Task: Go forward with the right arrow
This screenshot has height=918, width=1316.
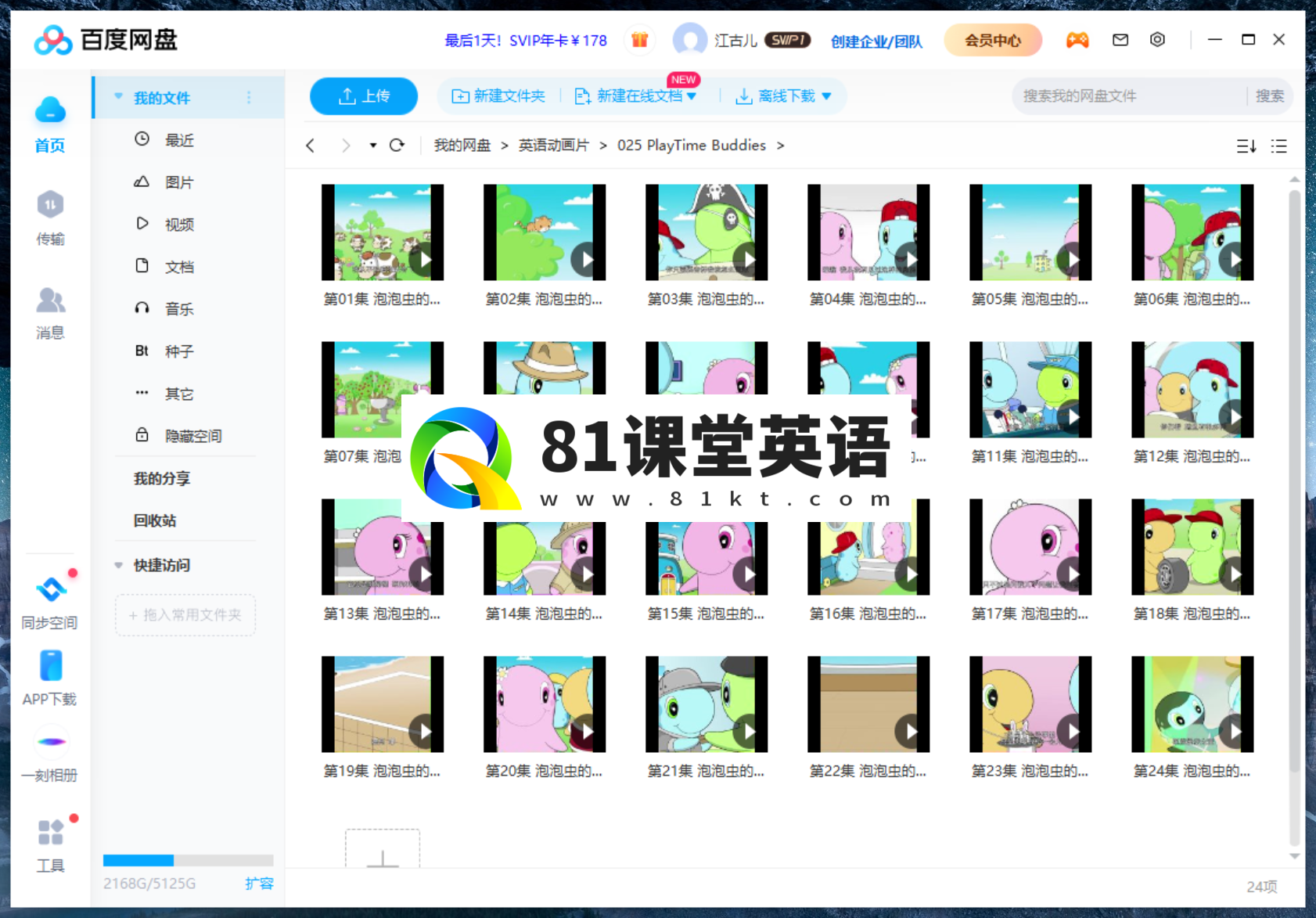Action: (346, 146)
